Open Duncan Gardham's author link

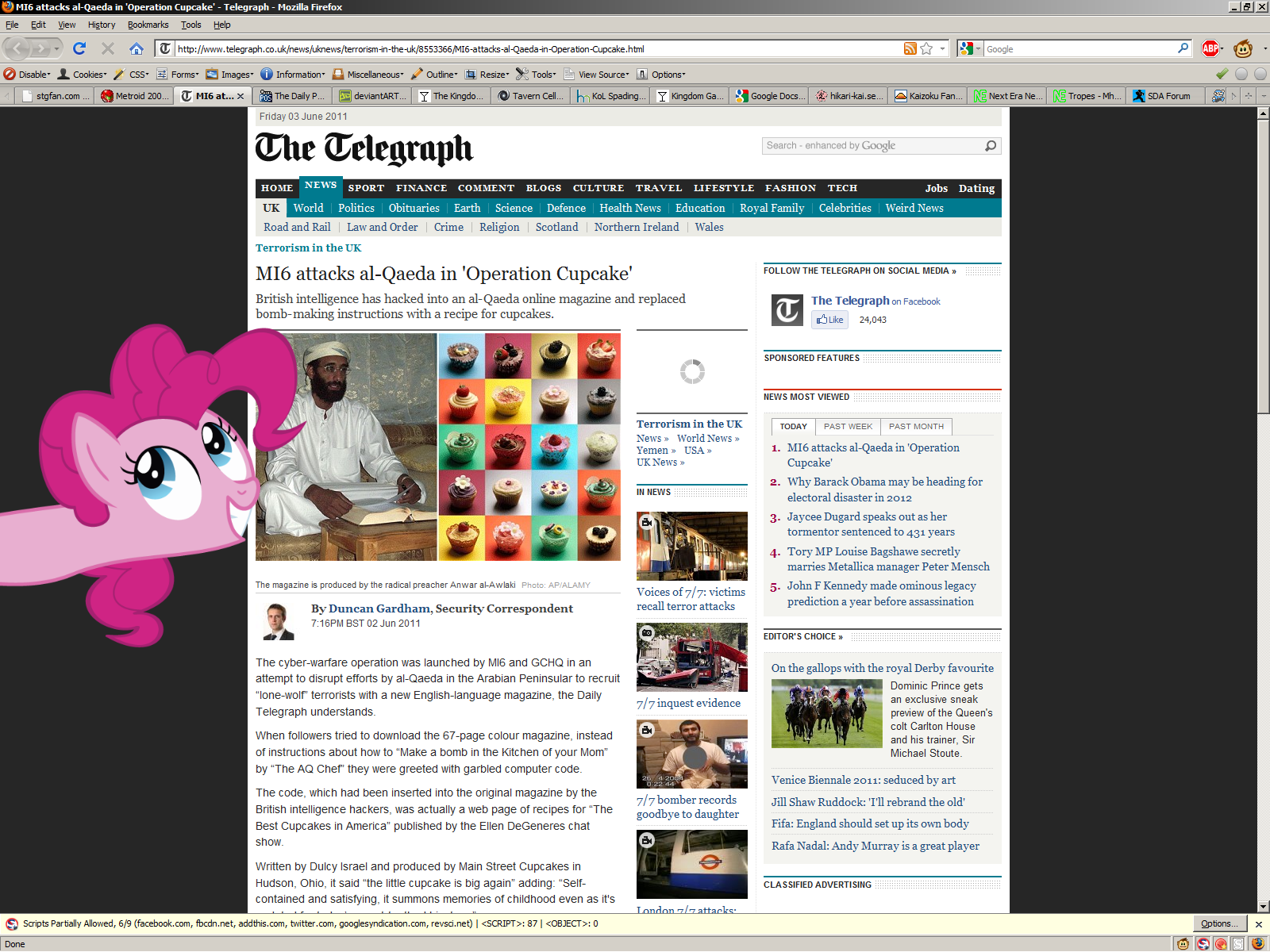(379, 608)
